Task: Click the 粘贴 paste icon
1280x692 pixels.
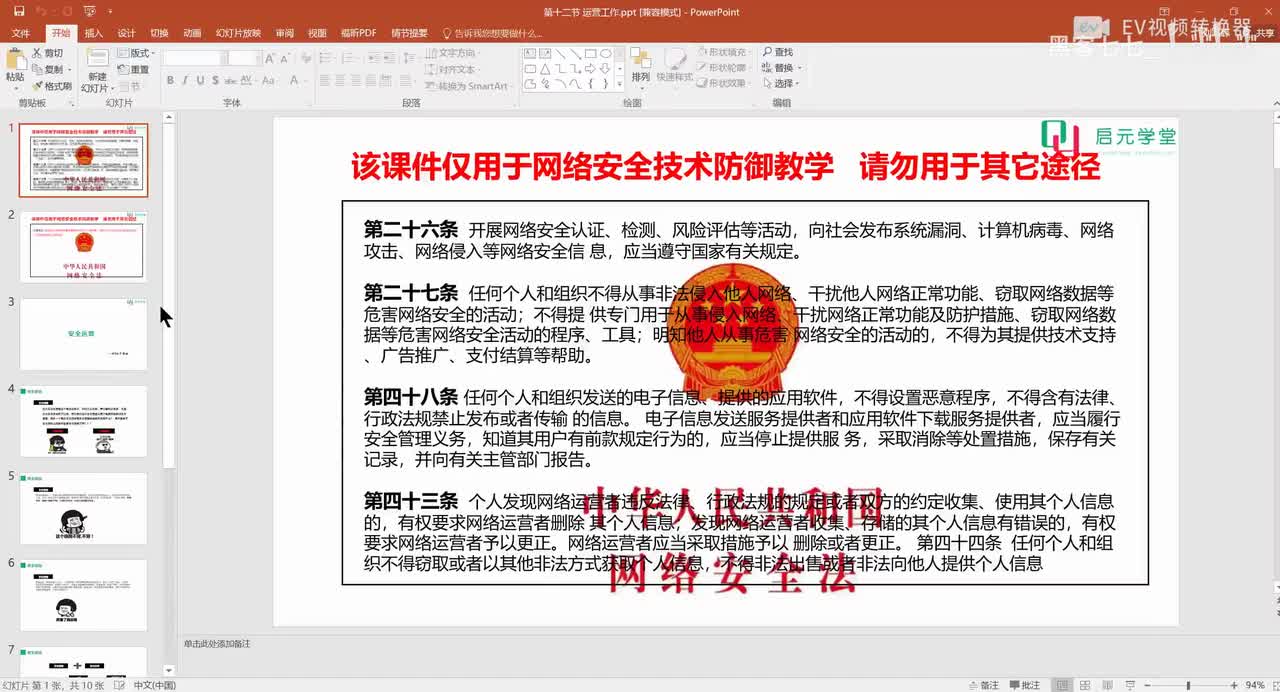Action: coord(15,59)
